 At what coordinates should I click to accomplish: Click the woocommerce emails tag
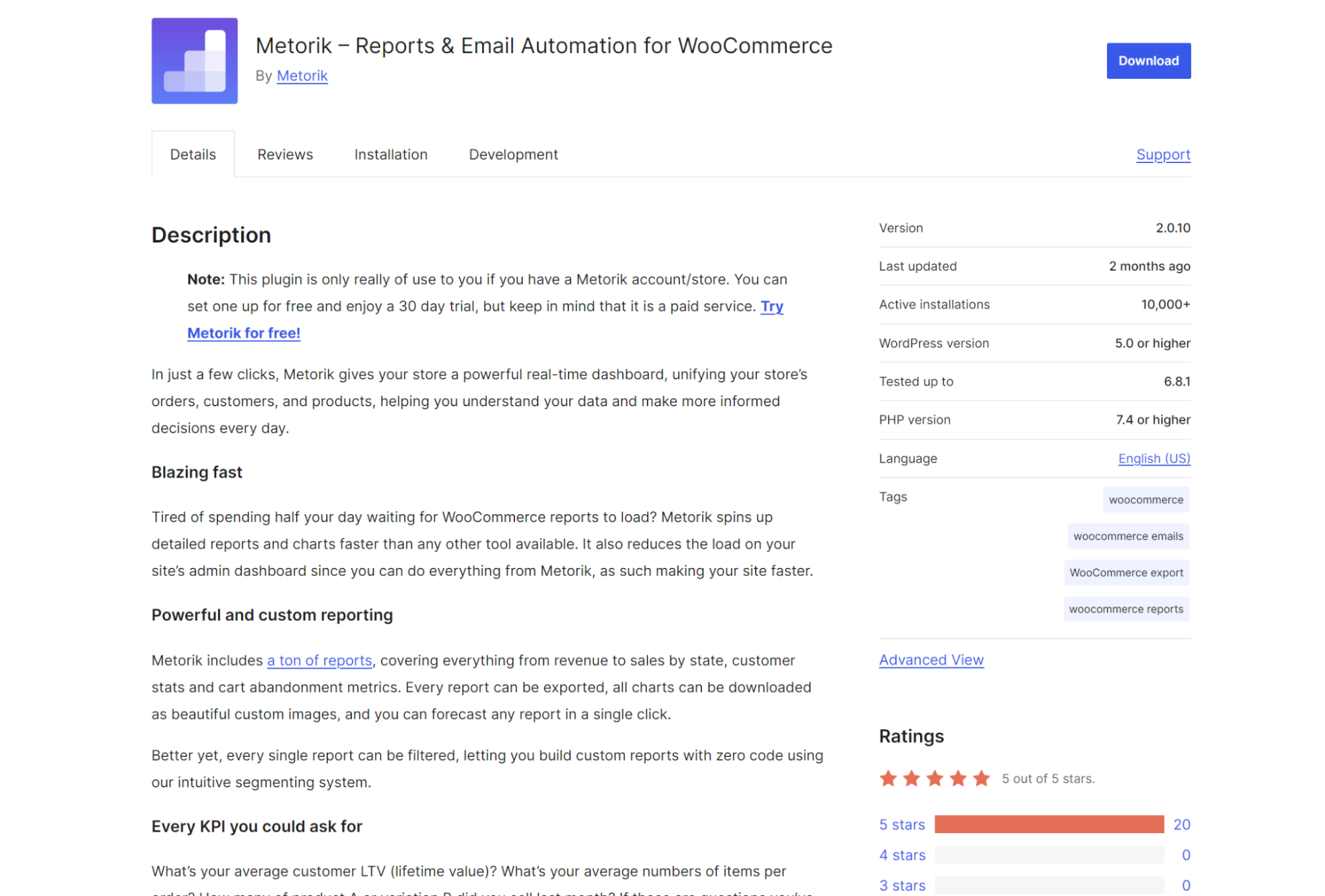(1128, 536)
